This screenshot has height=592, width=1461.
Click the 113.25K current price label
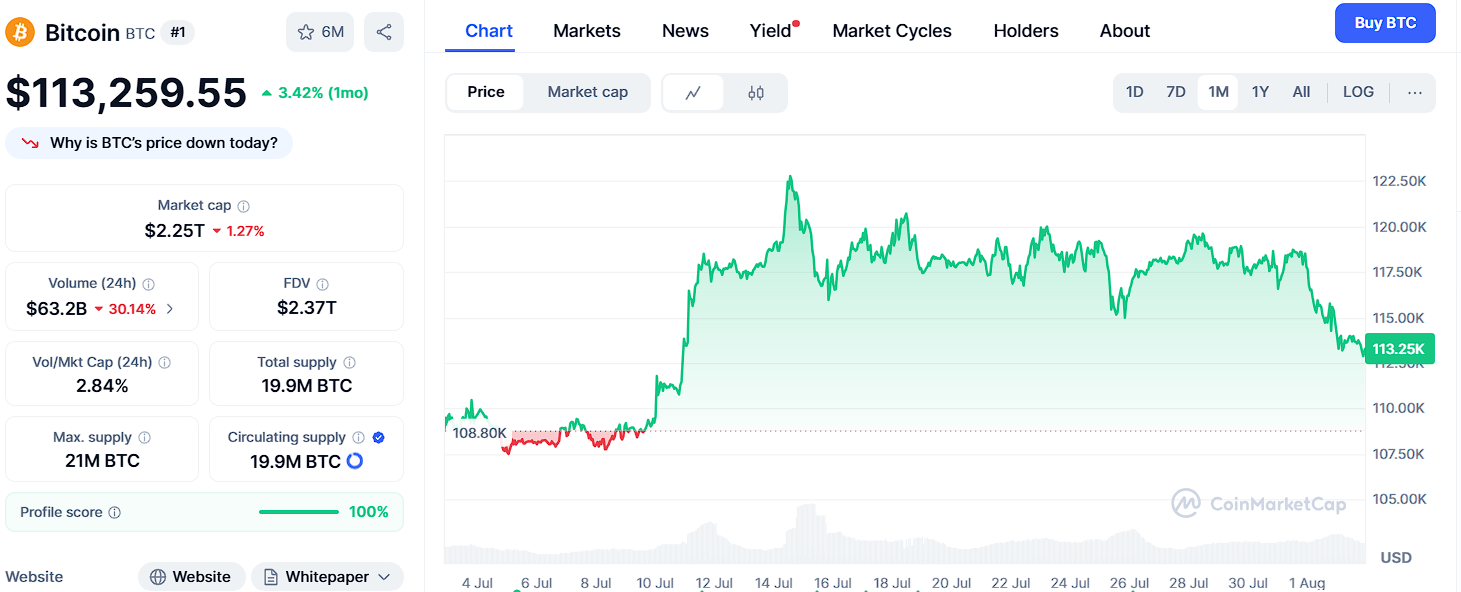pos(1400,349)
